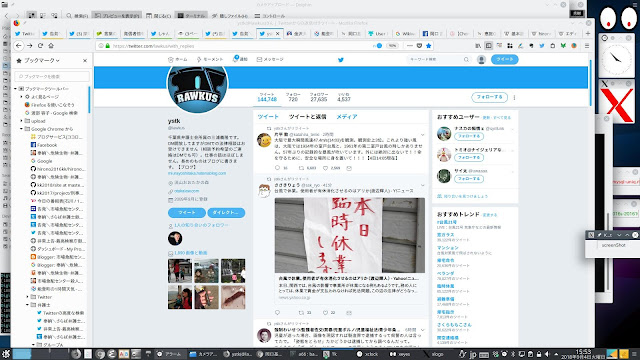Open the Facebook bookmark in sidebar
The width and height of the screenshot is (640, 360).
[x=47, y=145]
